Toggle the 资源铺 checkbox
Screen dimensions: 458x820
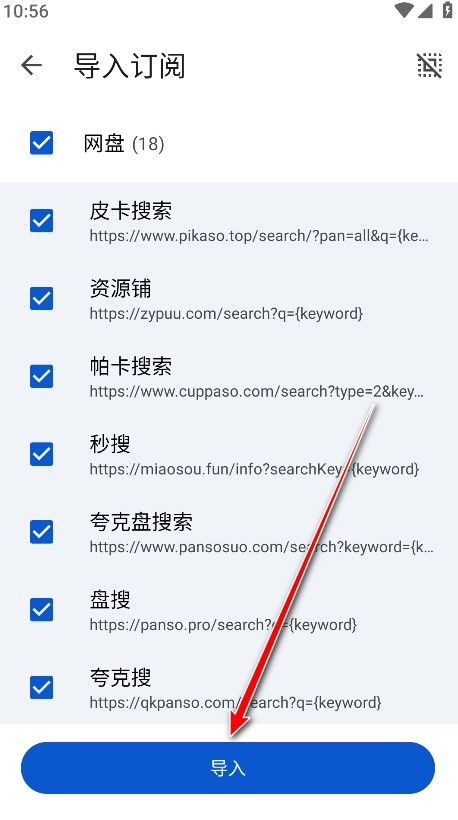click(41, 299)
